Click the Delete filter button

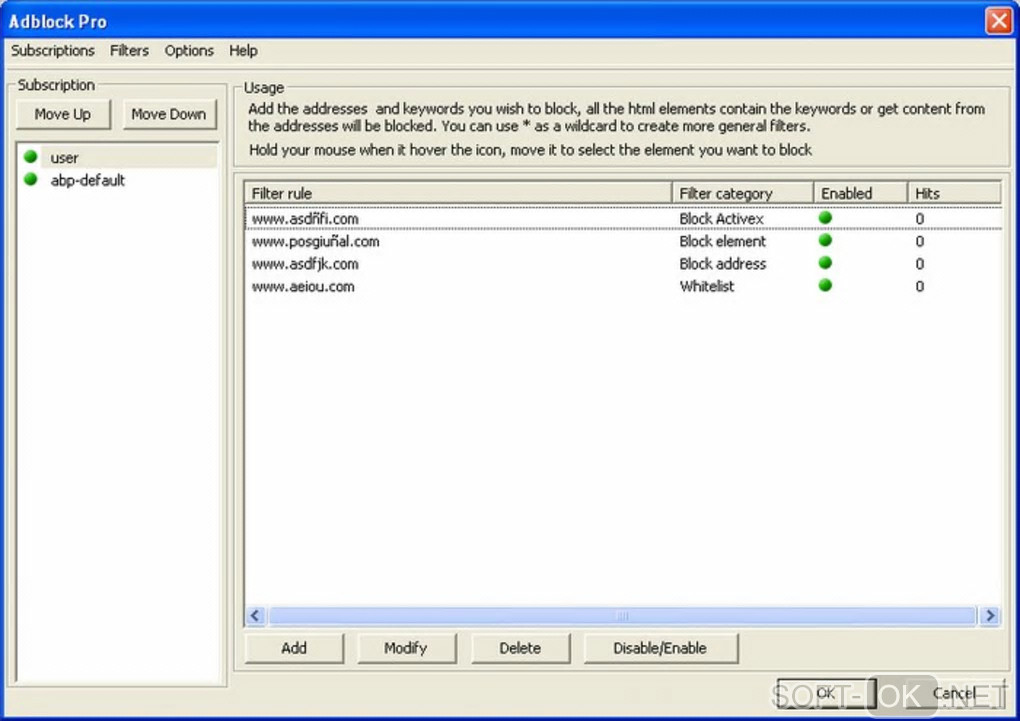(520, 648)
